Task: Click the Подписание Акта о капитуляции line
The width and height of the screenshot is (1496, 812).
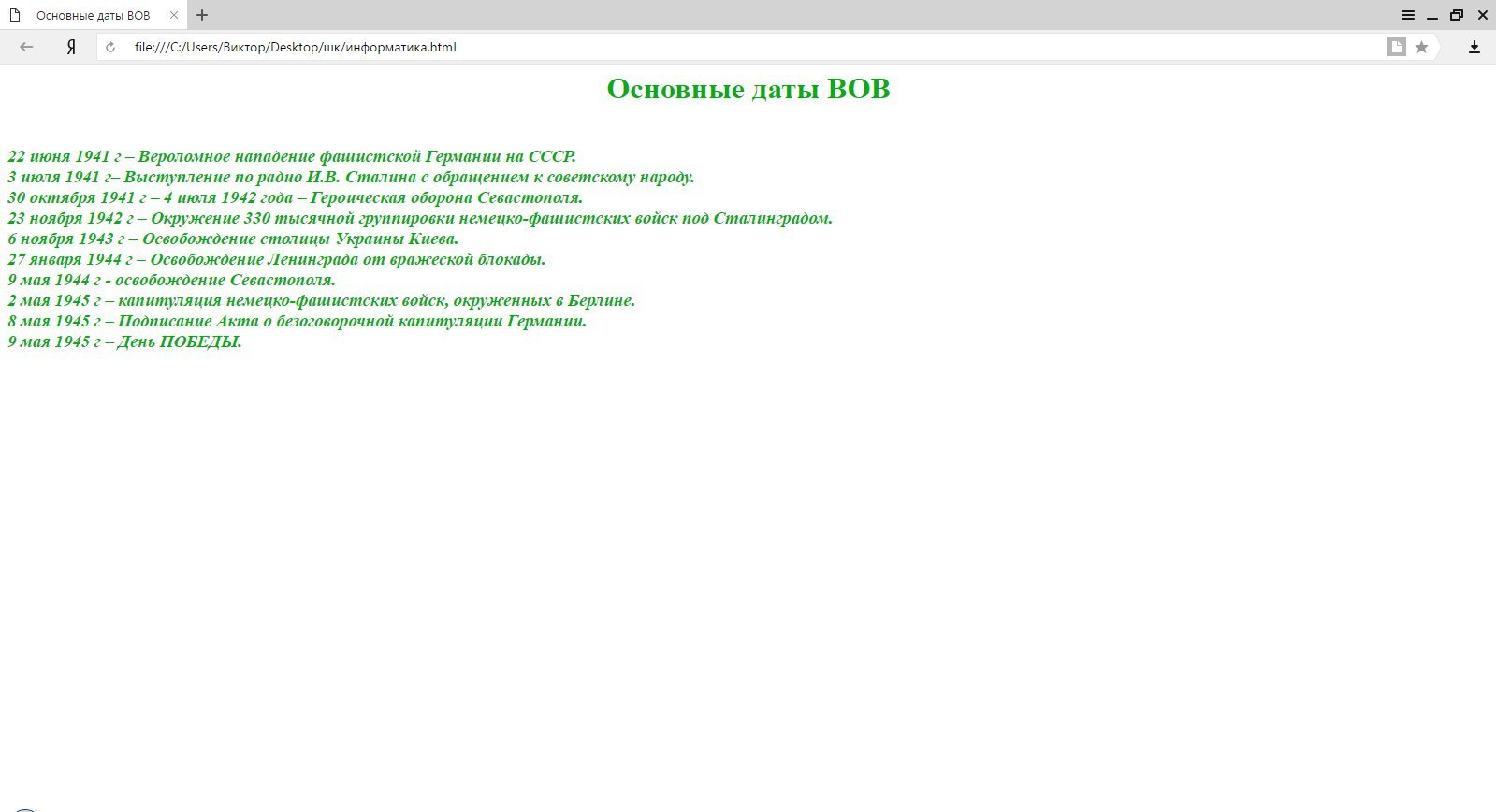Action: tap(297, 321)
